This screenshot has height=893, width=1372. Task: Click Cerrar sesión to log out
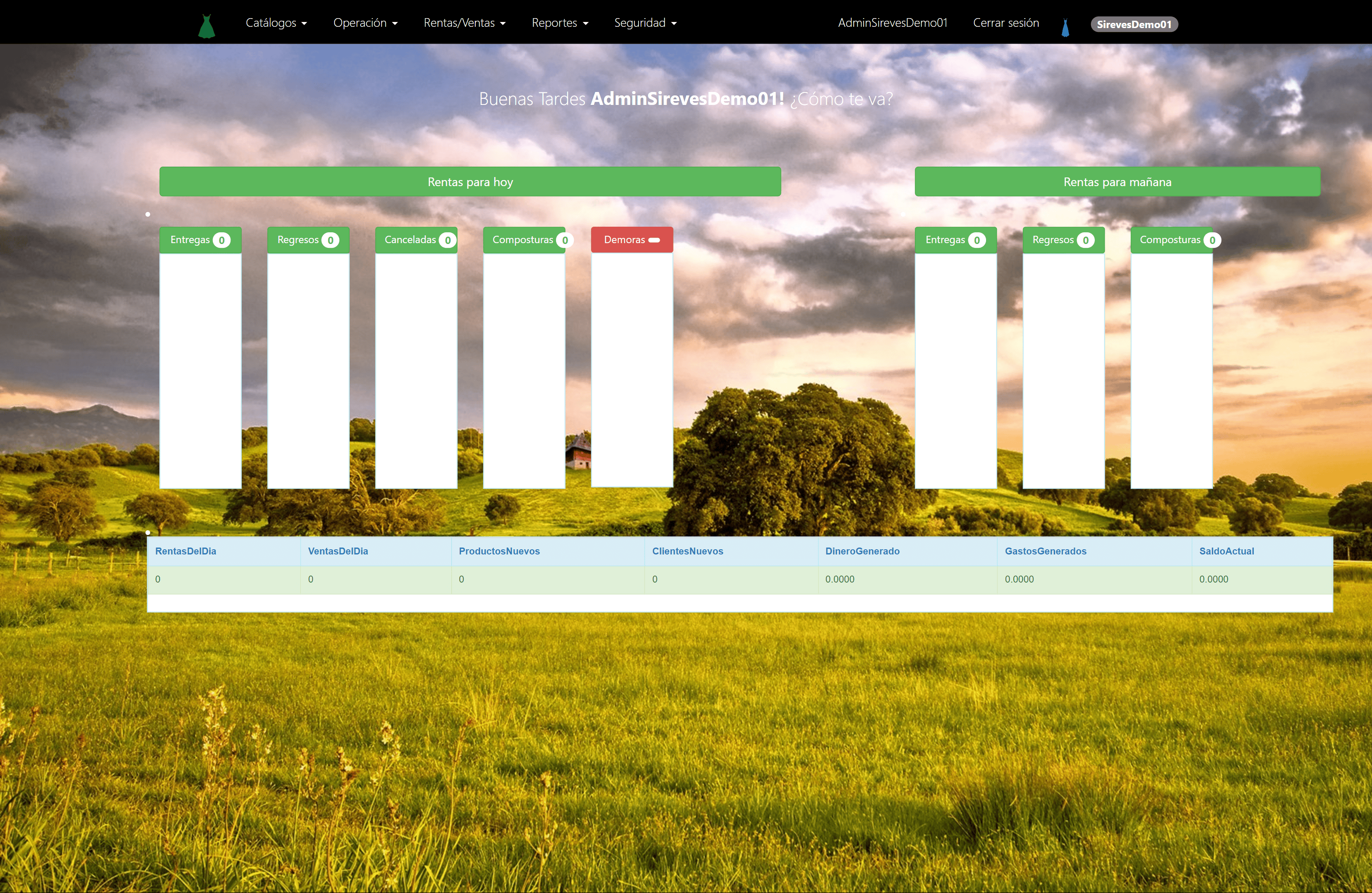[1006, 22]
